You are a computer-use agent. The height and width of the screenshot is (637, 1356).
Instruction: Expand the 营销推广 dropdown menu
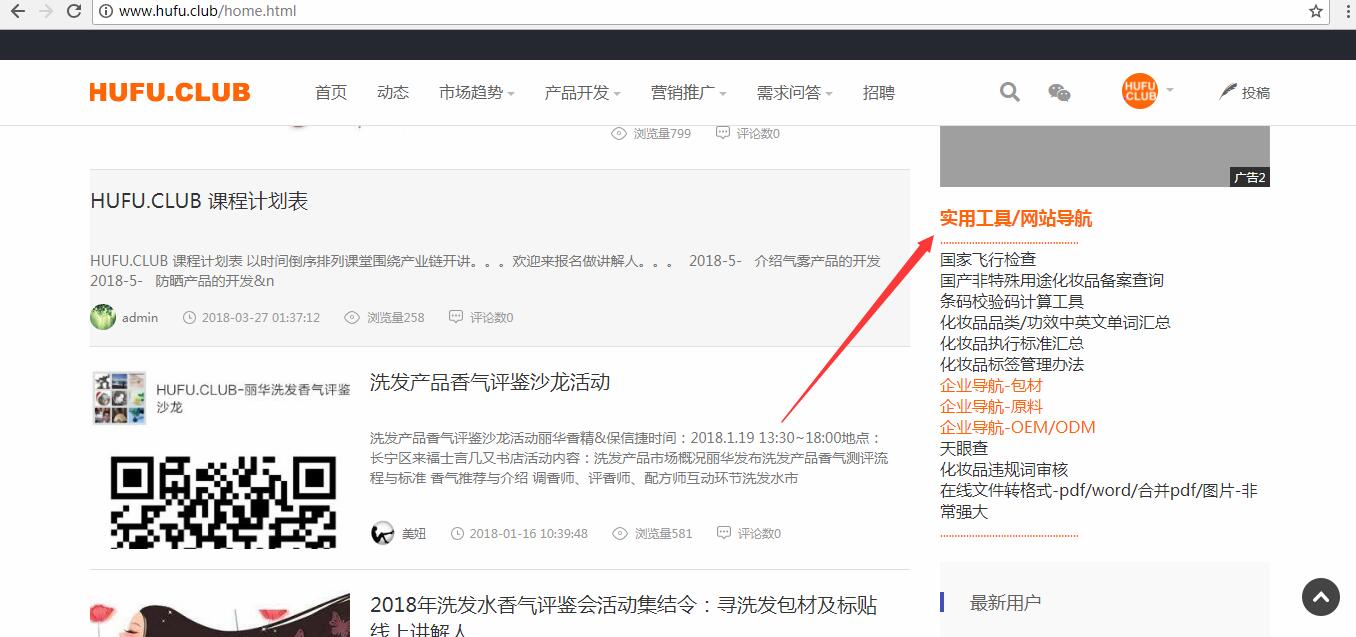[688, 93]
